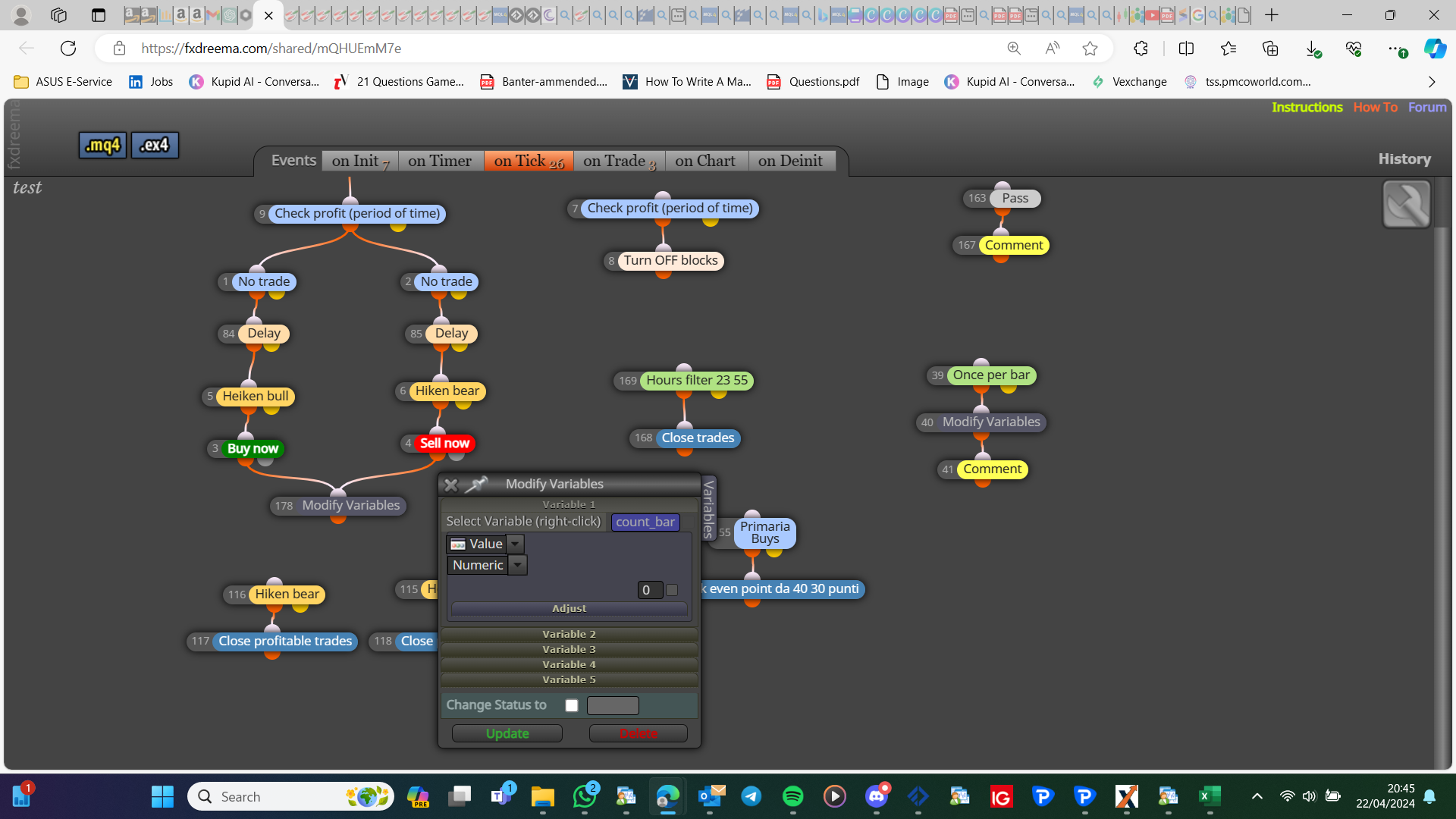Click the Change Status to gray field
The height and width of the screenshot is (819, 1456).
coord(613,705)
